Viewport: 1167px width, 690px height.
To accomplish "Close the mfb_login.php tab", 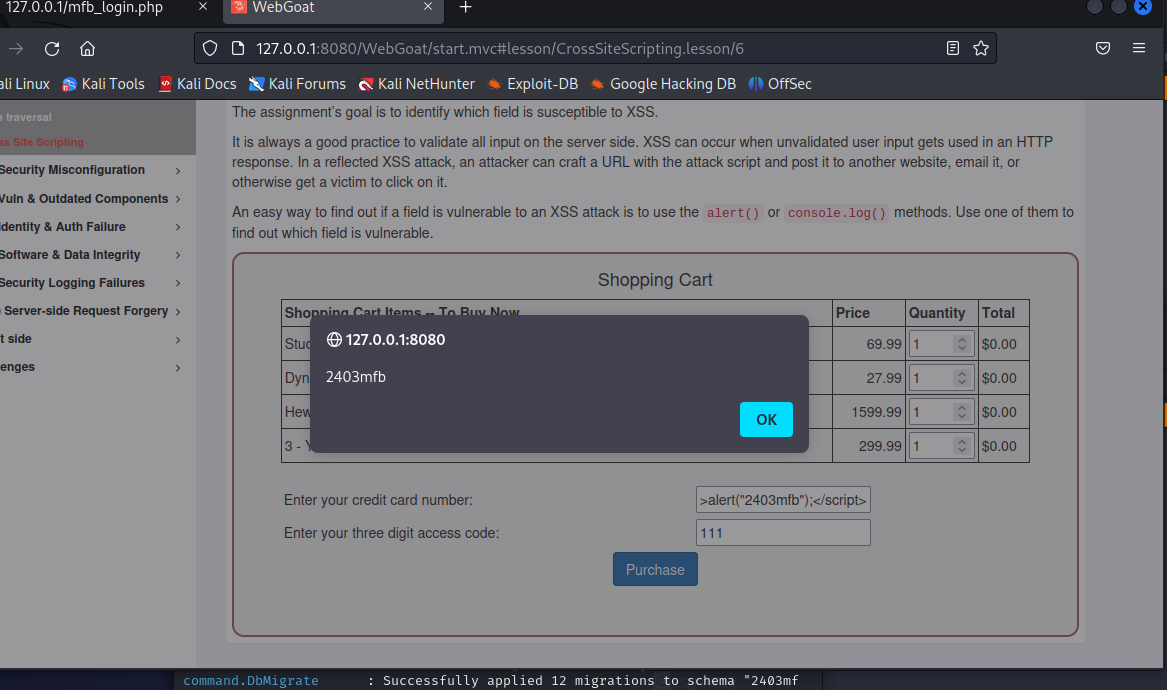I will 202,7.
